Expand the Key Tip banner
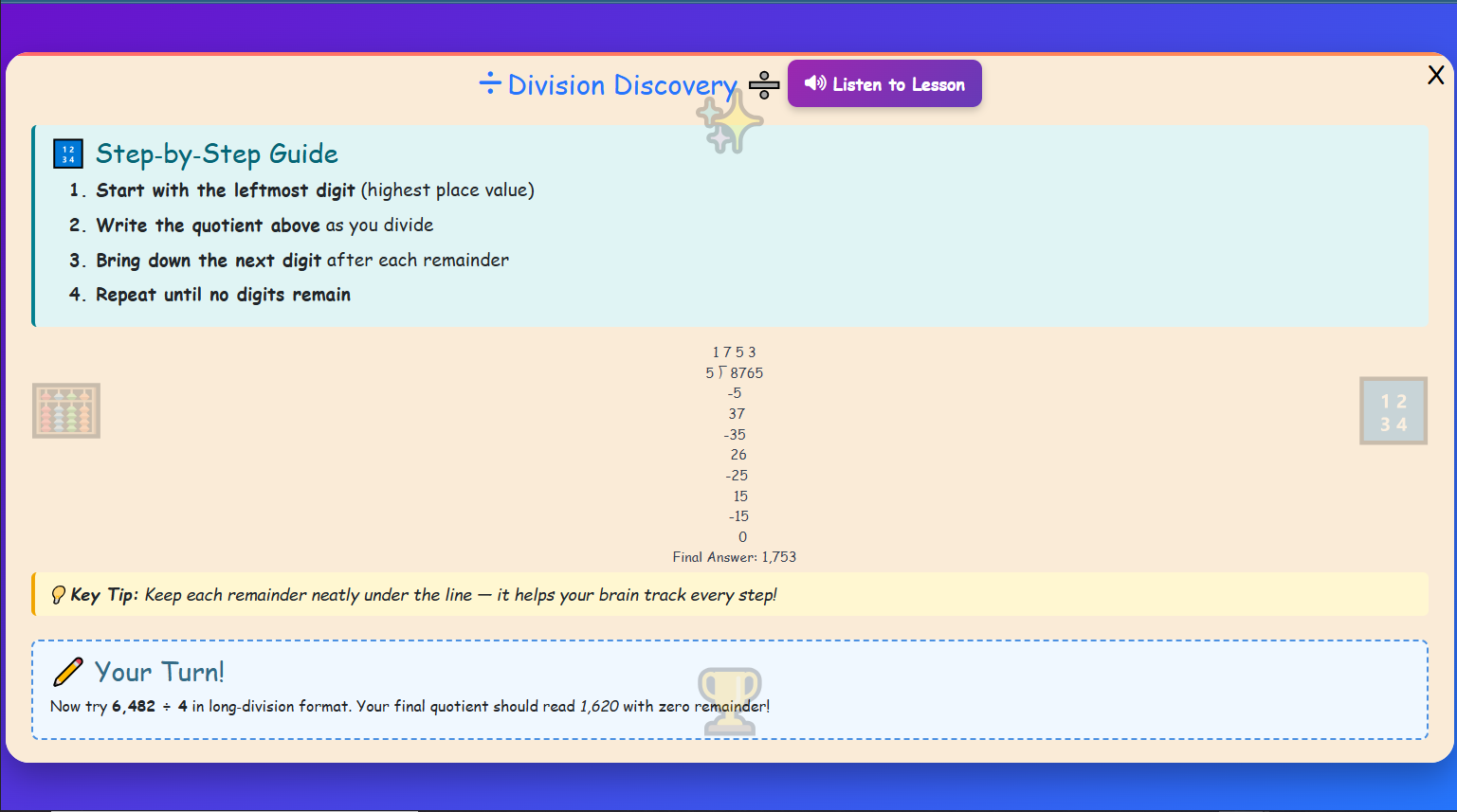 point(728,594)
